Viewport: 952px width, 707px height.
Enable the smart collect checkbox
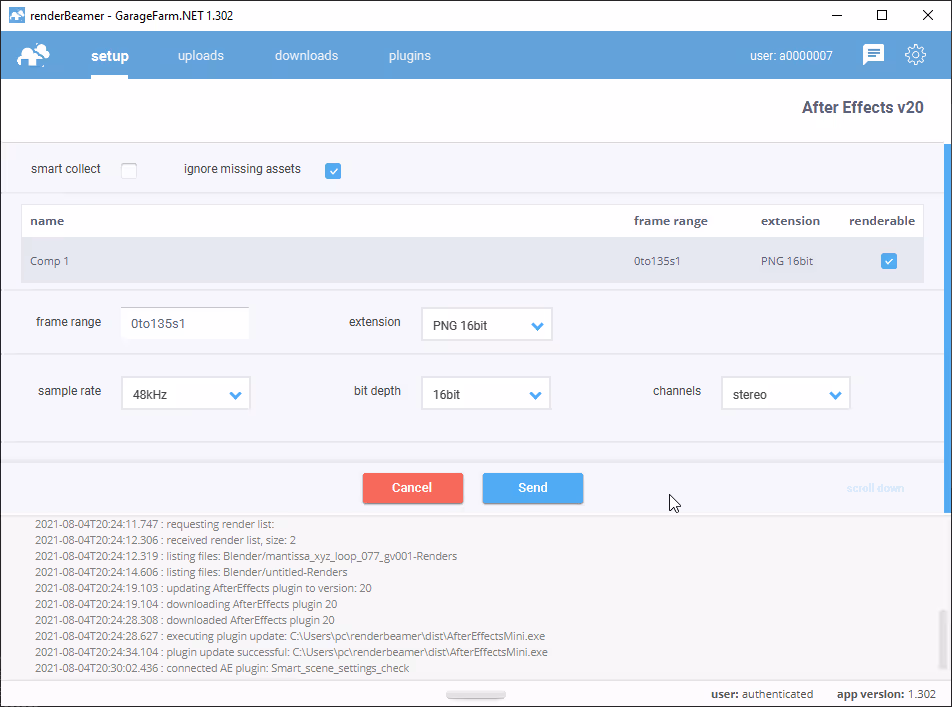point(129,171)
